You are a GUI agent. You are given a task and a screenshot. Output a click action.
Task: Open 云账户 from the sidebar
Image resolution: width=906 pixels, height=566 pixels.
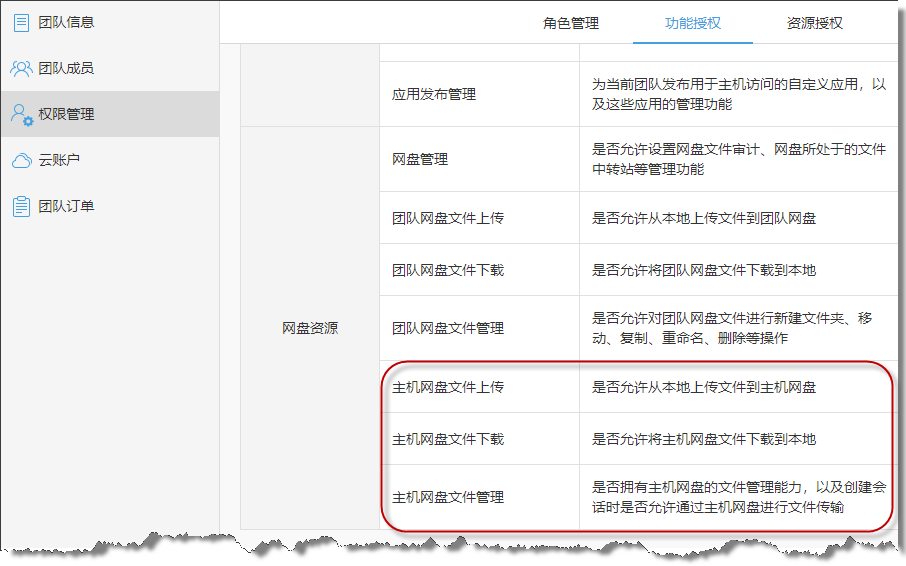click(x=59, y=160)
